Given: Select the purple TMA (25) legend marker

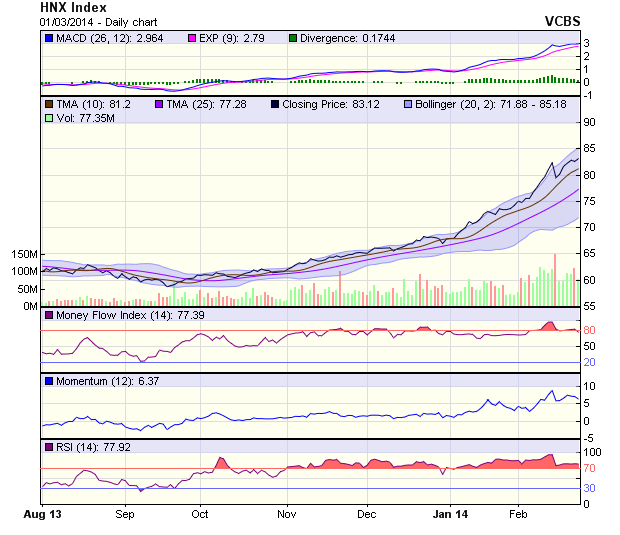Looking at the screenshot, I should [159, 104].
